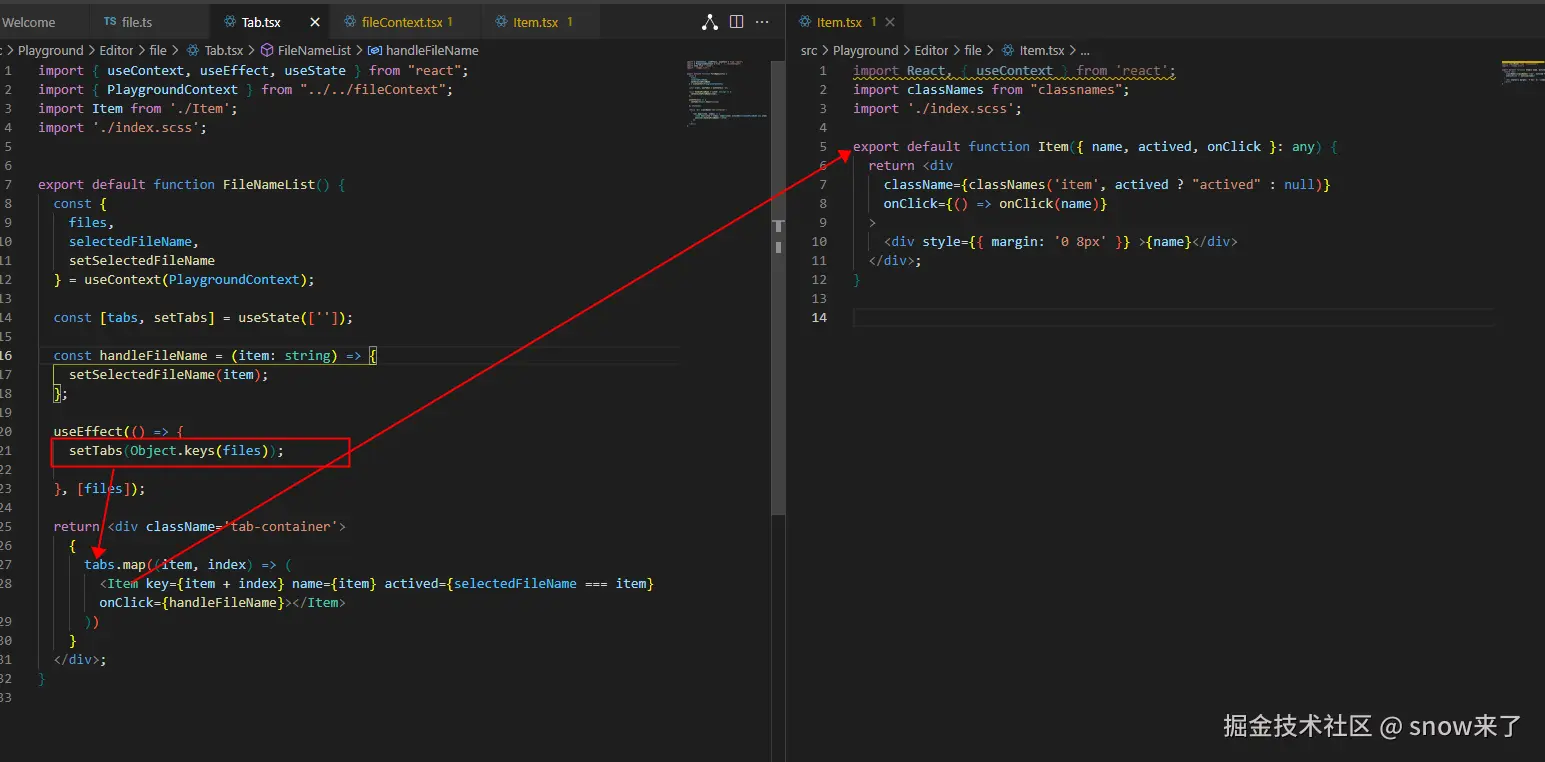Image resolution: width=1545 pixels, height=762 pixels.
Task: Close the Tab.tsx editor tab
Action: click(x=316, y=22)
